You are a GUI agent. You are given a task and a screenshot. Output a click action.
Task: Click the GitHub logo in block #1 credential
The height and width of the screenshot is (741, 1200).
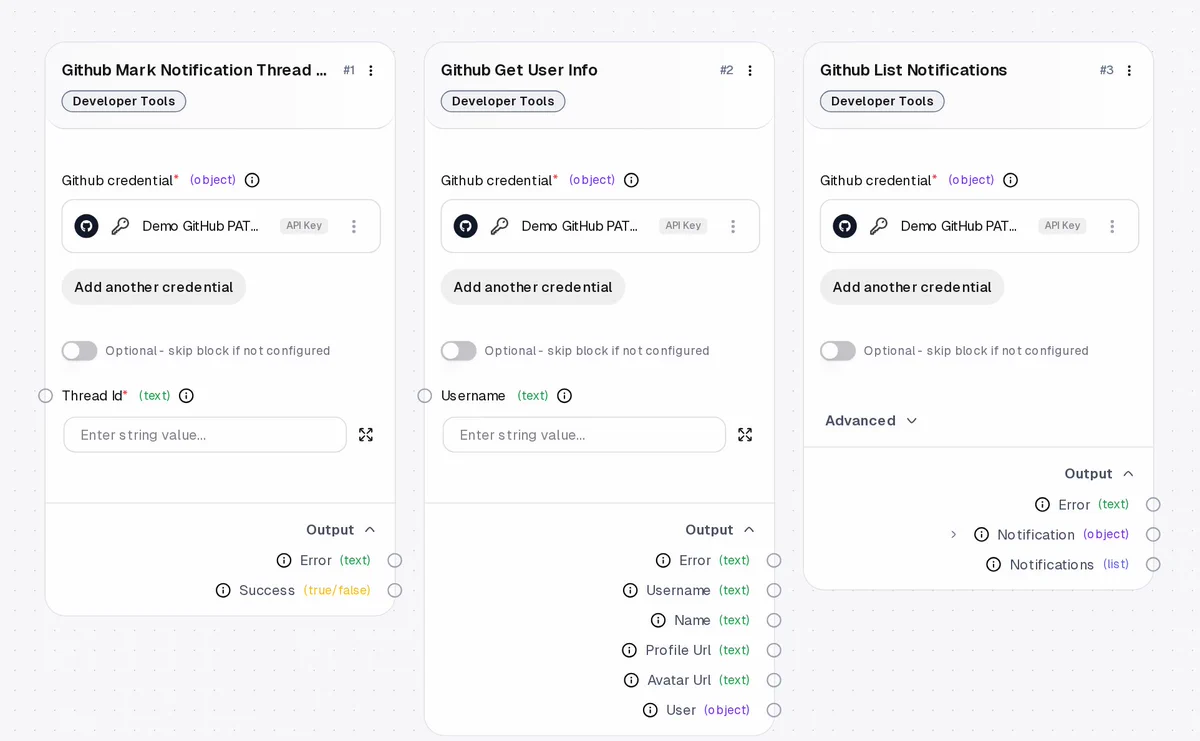[x=87, y=226]
